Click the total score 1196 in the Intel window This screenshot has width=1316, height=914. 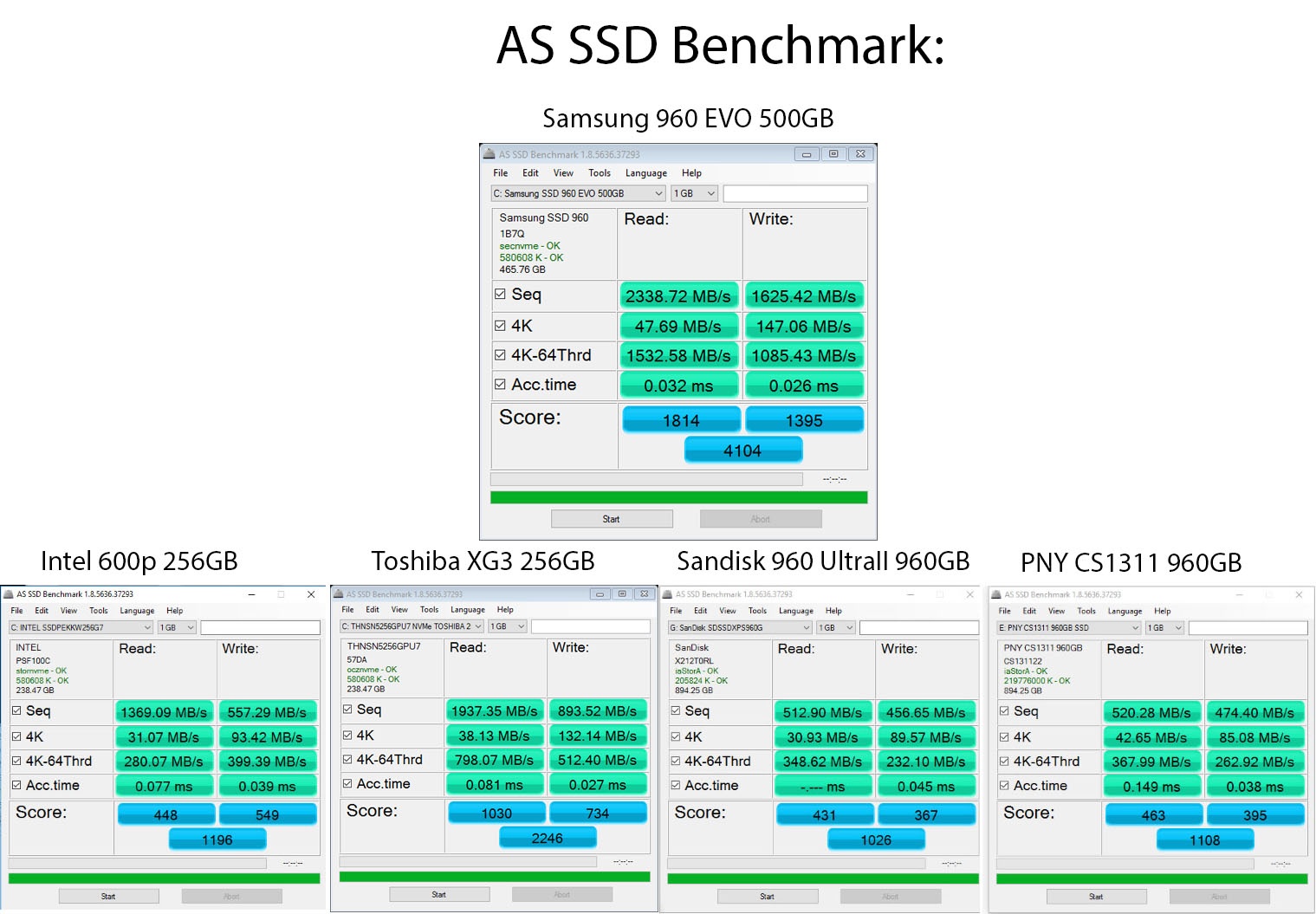217,839
